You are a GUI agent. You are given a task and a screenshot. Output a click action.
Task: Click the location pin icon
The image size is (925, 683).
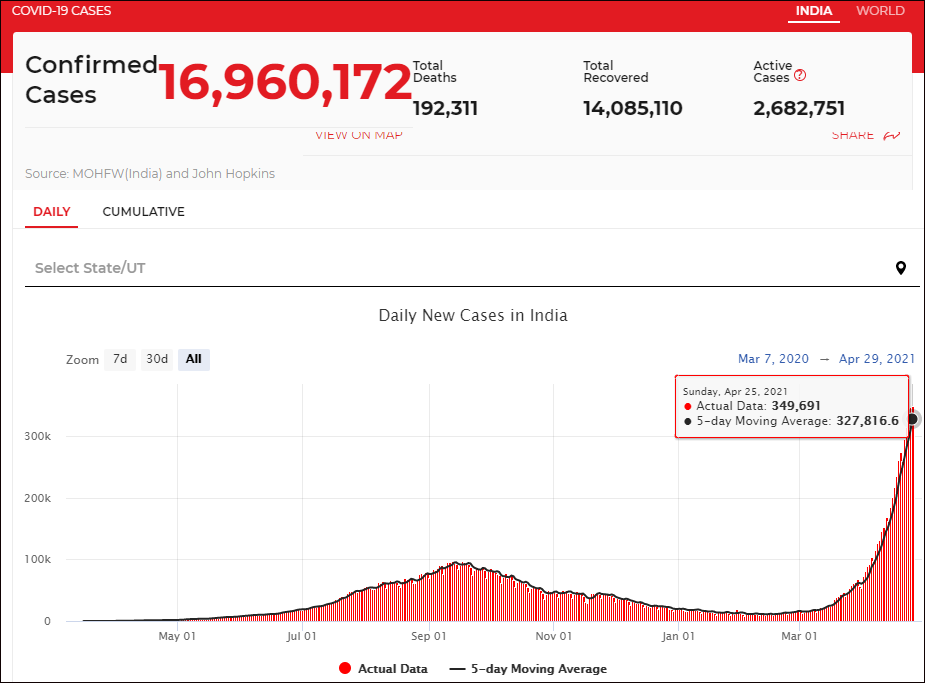pos(900,268)
